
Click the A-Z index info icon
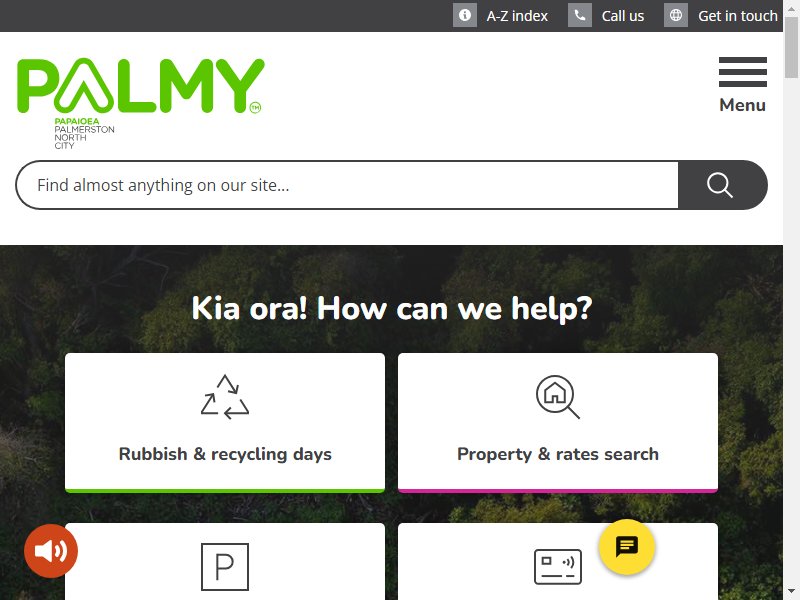pyautogui.click(x=464, y=15)
